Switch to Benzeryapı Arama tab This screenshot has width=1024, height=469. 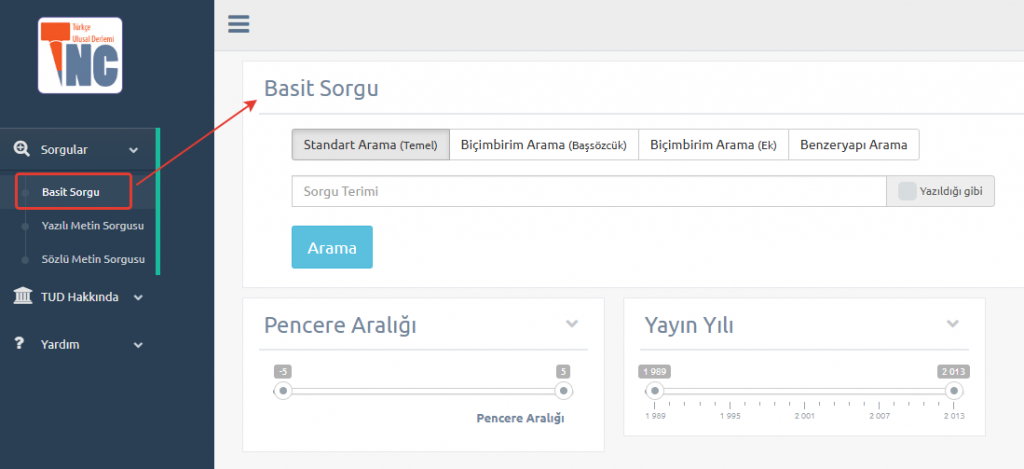pos(853,145)
